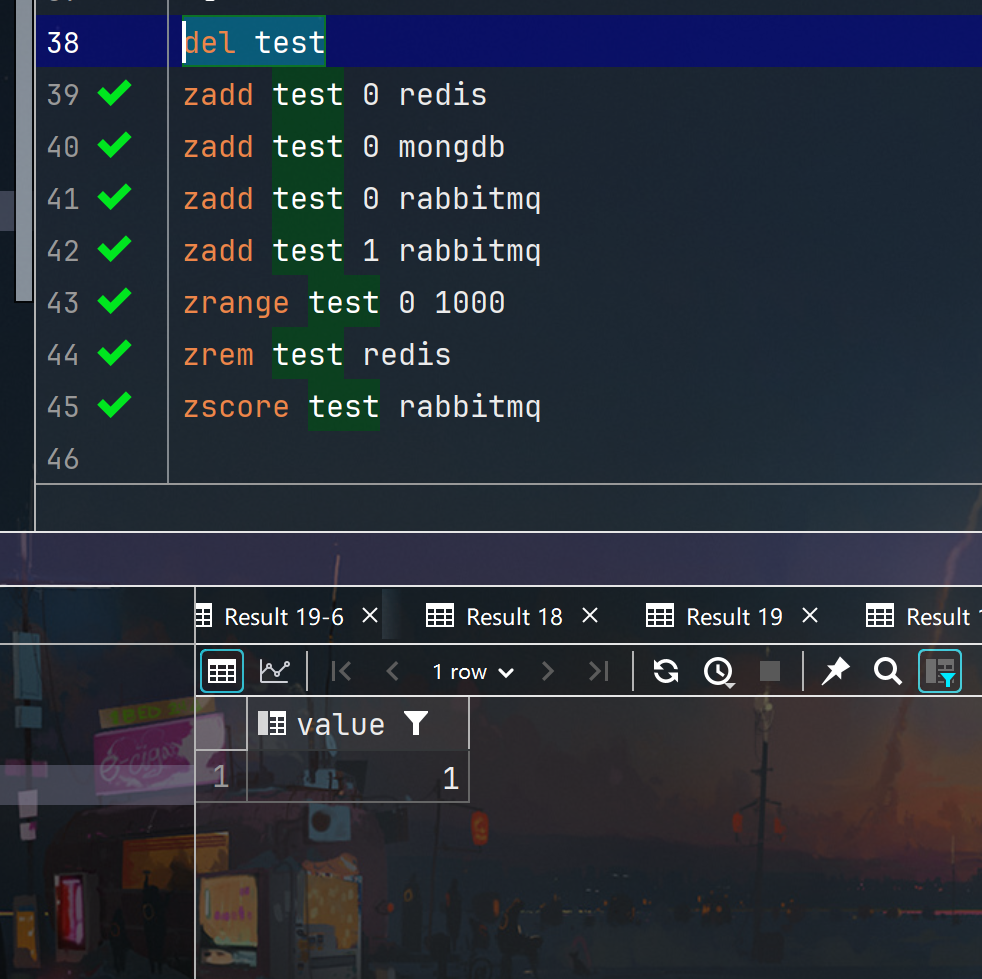Close the Result 18 tab
This screenshot has width=982, height=979.
pos(590,616)
